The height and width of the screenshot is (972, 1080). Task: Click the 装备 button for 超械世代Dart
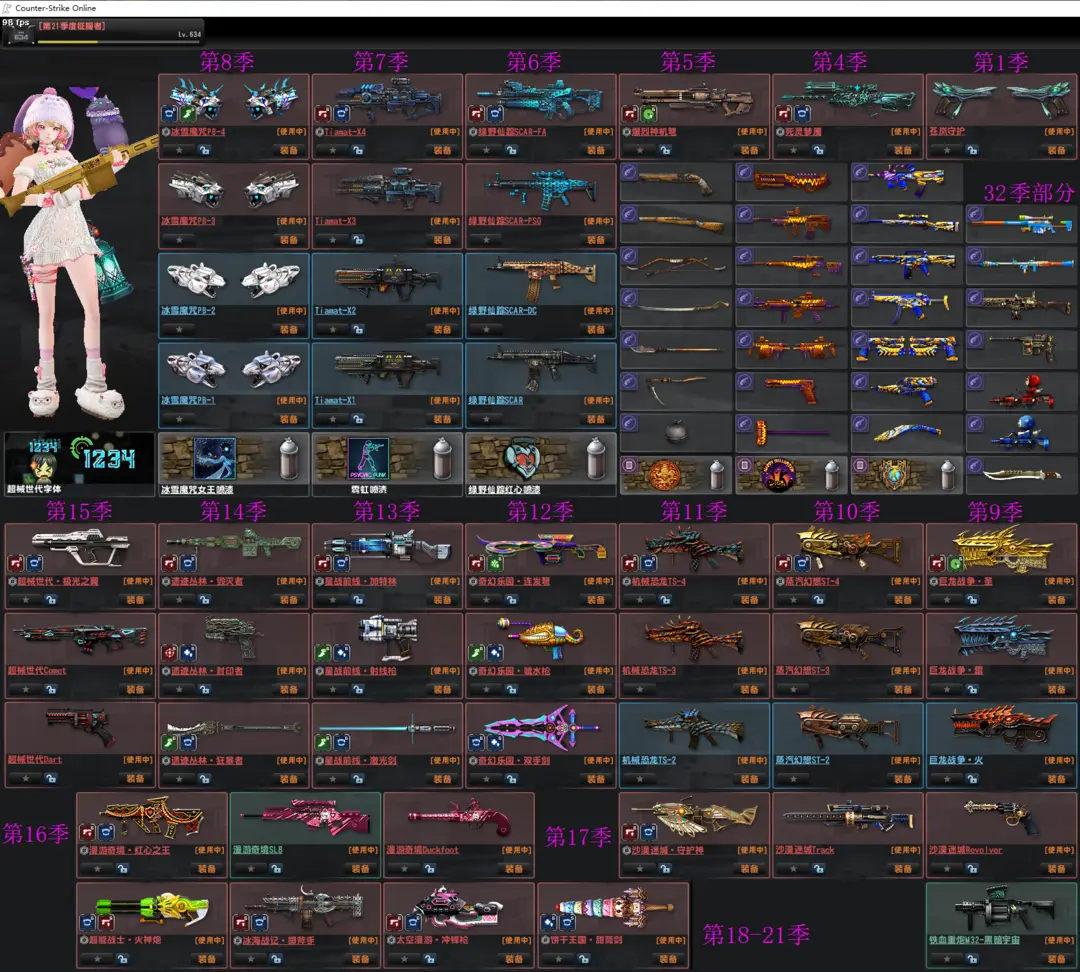(x=136, y=779)
